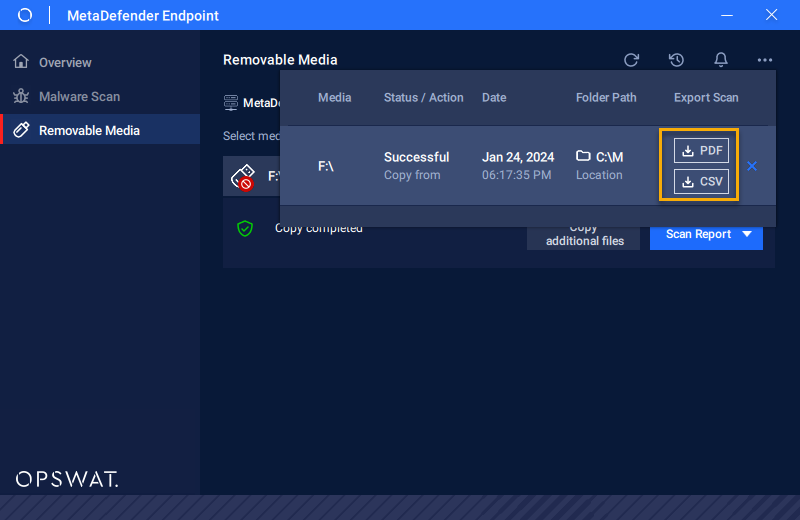This screenshot has width=800, height=520.
Task: Click the C:\M folder path icon
Action: coord(583,156)
